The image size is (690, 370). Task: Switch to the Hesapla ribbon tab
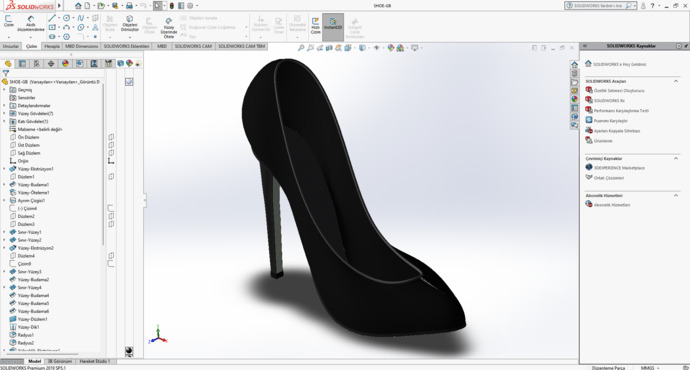point(52,46)
